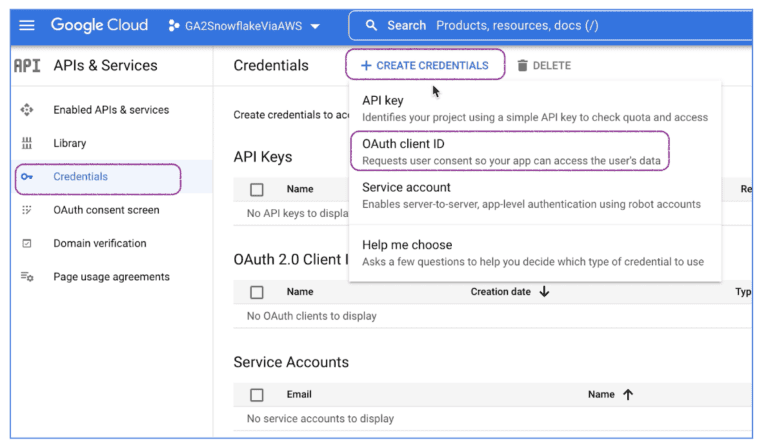
Task: Choose Service account option
Action: click(535, 195)
